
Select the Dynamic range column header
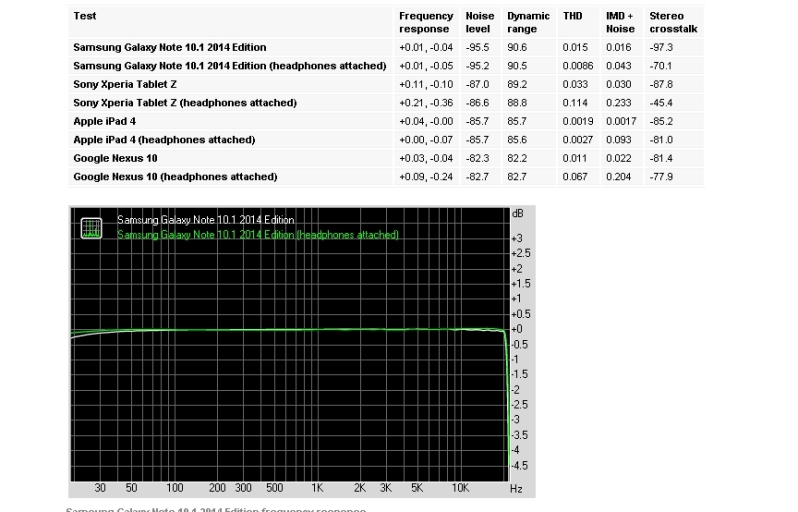[x=528, y=22]
